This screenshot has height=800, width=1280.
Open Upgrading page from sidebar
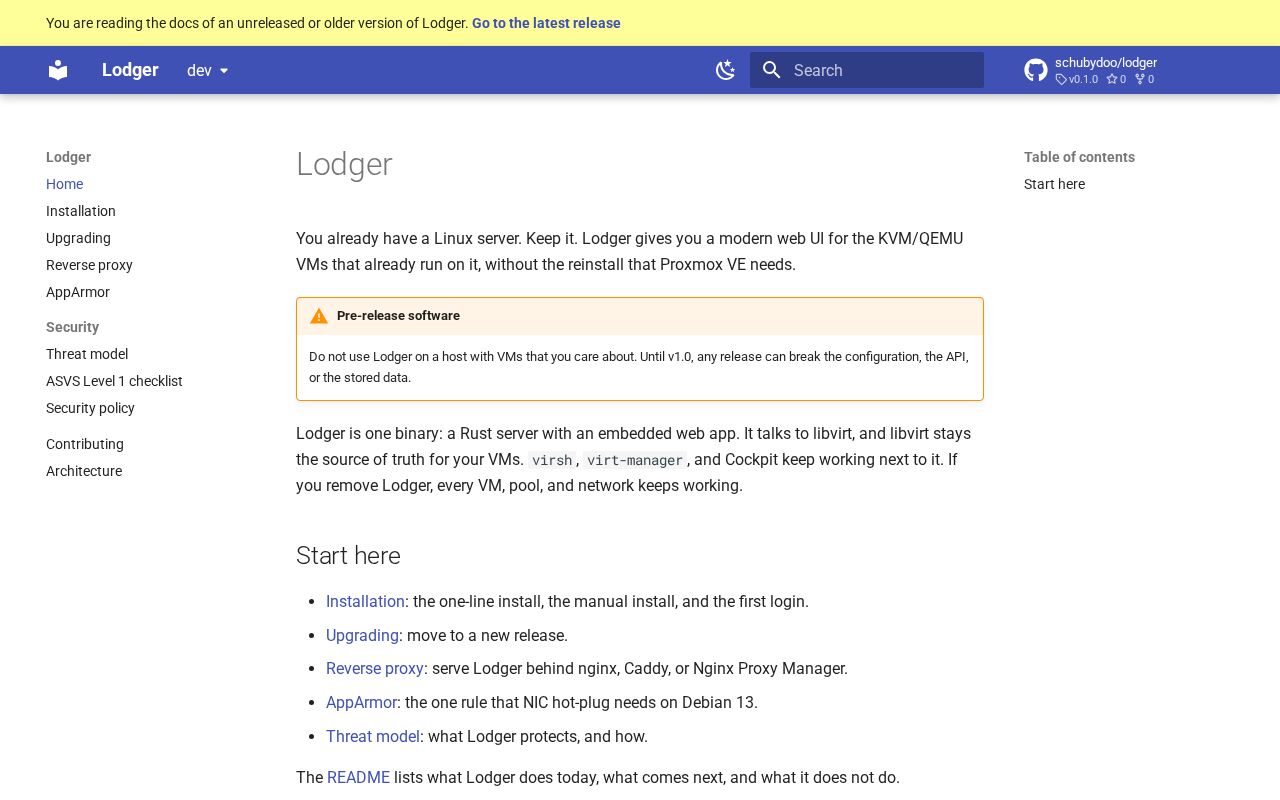(78, 238)
